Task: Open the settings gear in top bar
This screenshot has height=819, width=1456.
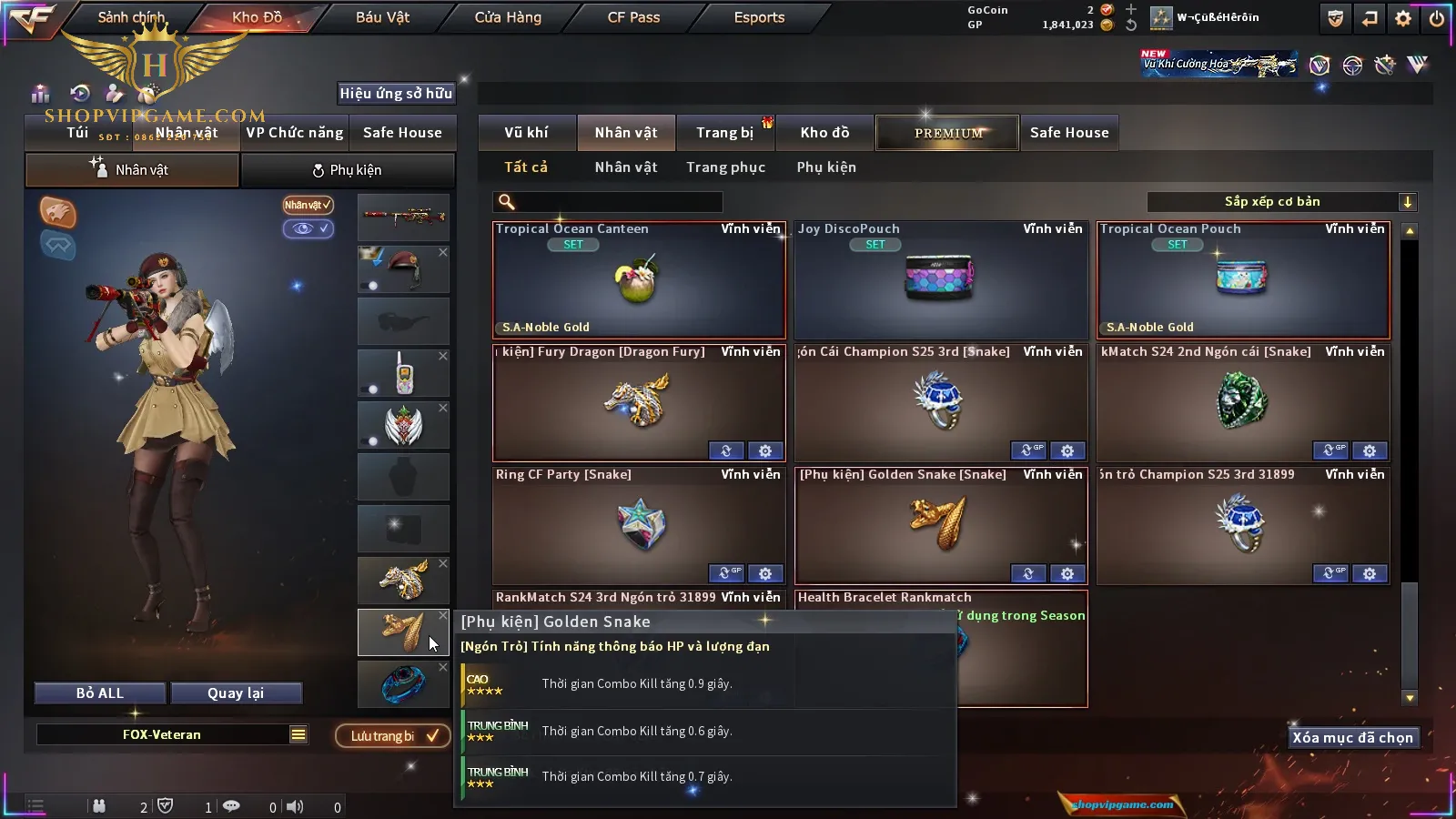Action: pyautogui.click(x=1403, y=18)
